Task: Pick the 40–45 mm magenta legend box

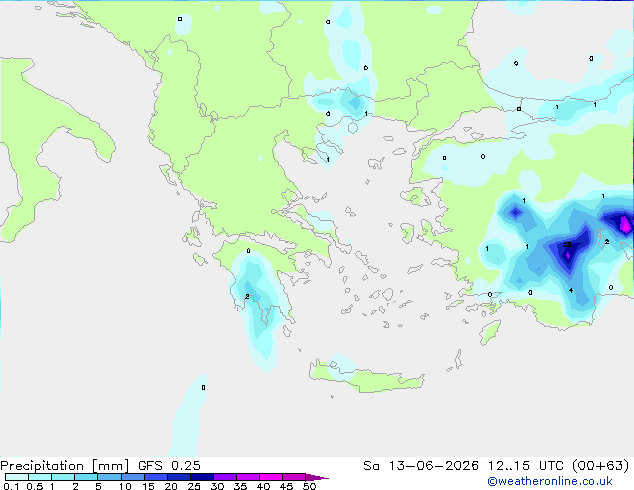Action: click(271, 477)
